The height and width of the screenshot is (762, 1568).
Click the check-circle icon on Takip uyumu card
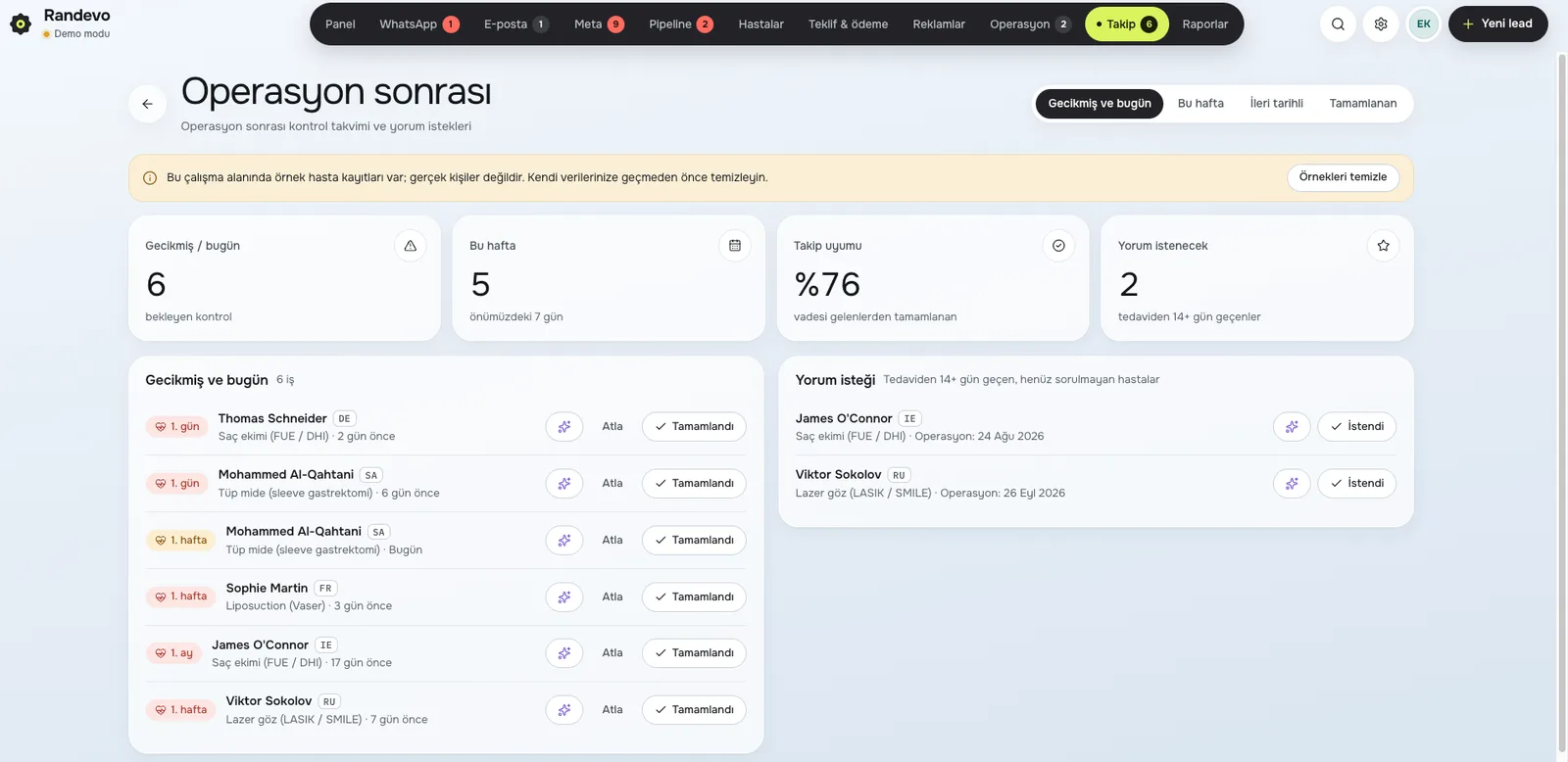(1058, 246)
